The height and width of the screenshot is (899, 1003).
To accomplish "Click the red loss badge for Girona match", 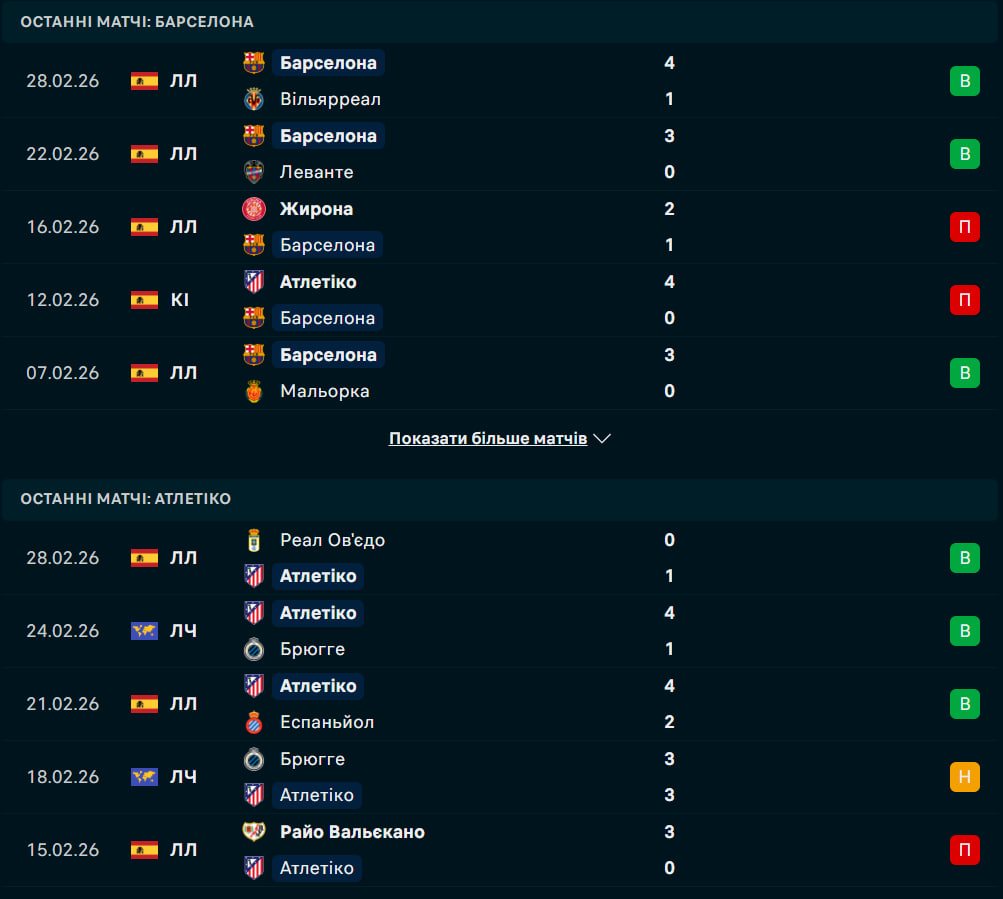I will coord(964,227).
